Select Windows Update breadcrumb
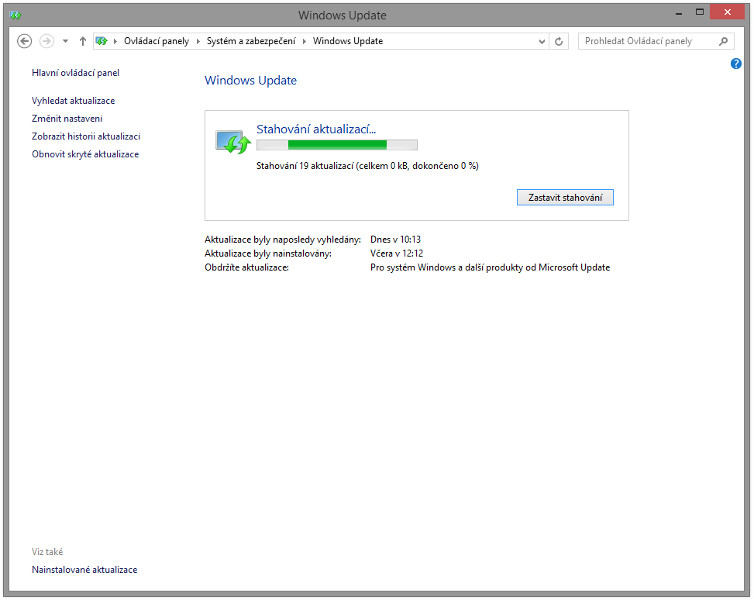754x600 pixels. click(x=348, y=41)
